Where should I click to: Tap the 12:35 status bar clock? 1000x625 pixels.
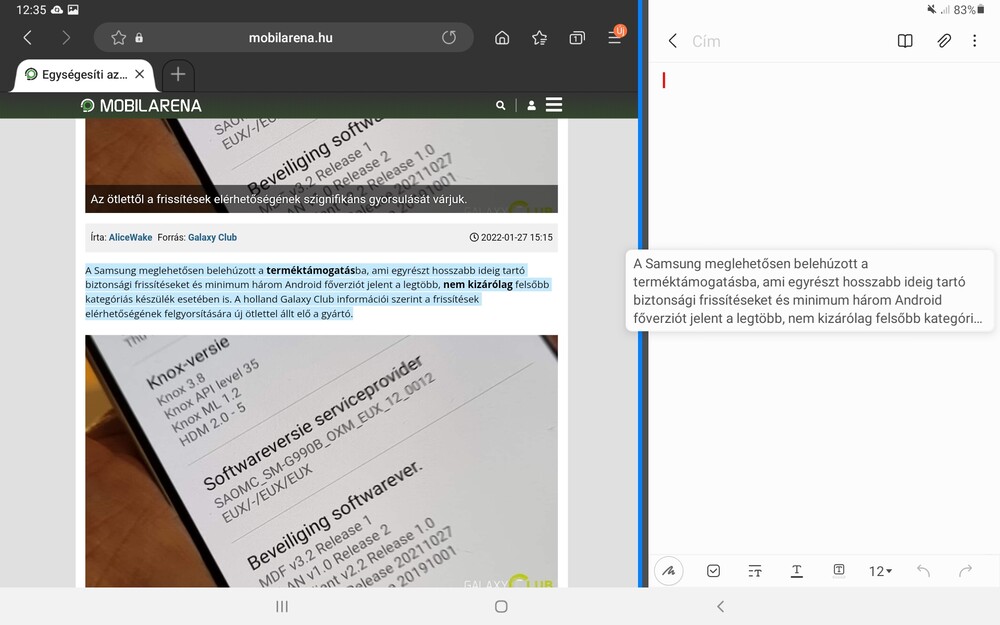coord(31,10)
